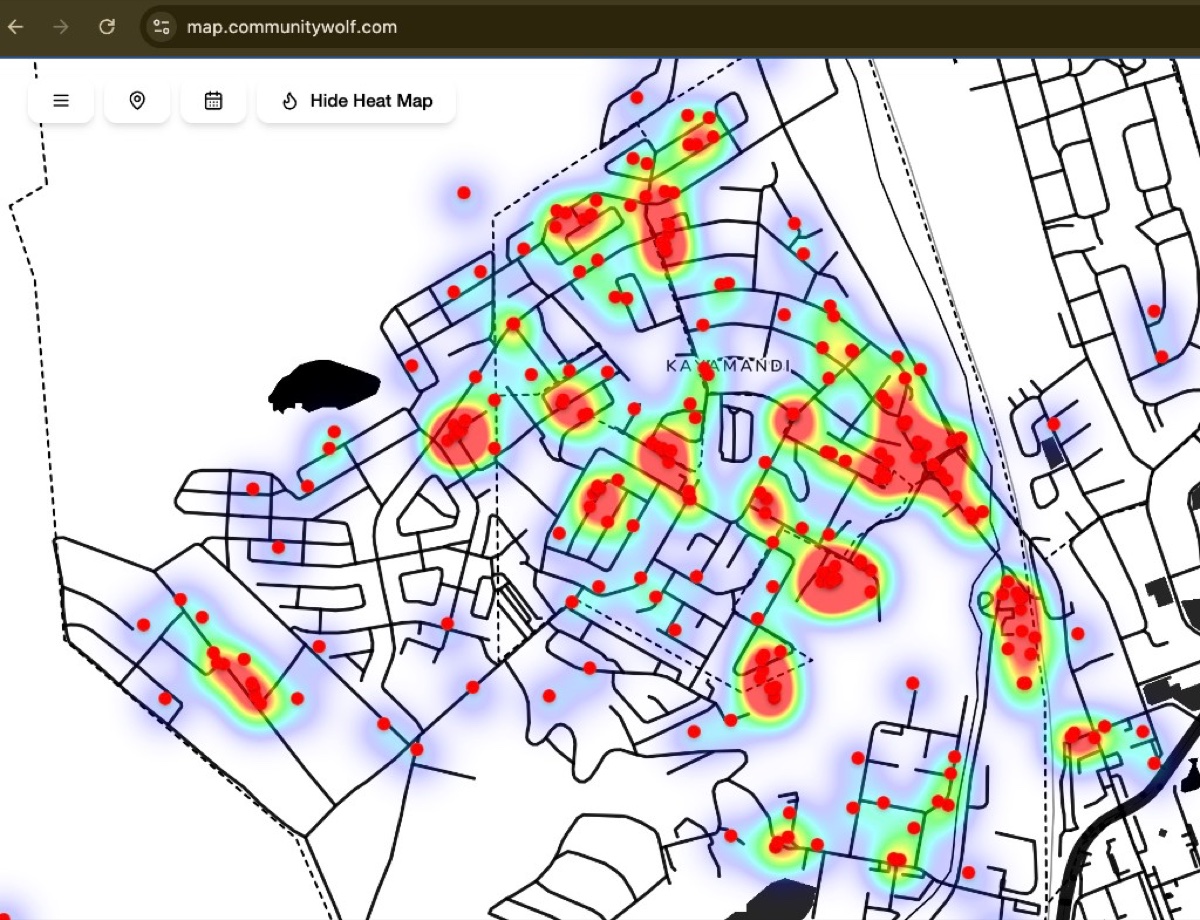1200x920 pixels.
Task: Go back using browser back arrow
Action: [16, 27]
